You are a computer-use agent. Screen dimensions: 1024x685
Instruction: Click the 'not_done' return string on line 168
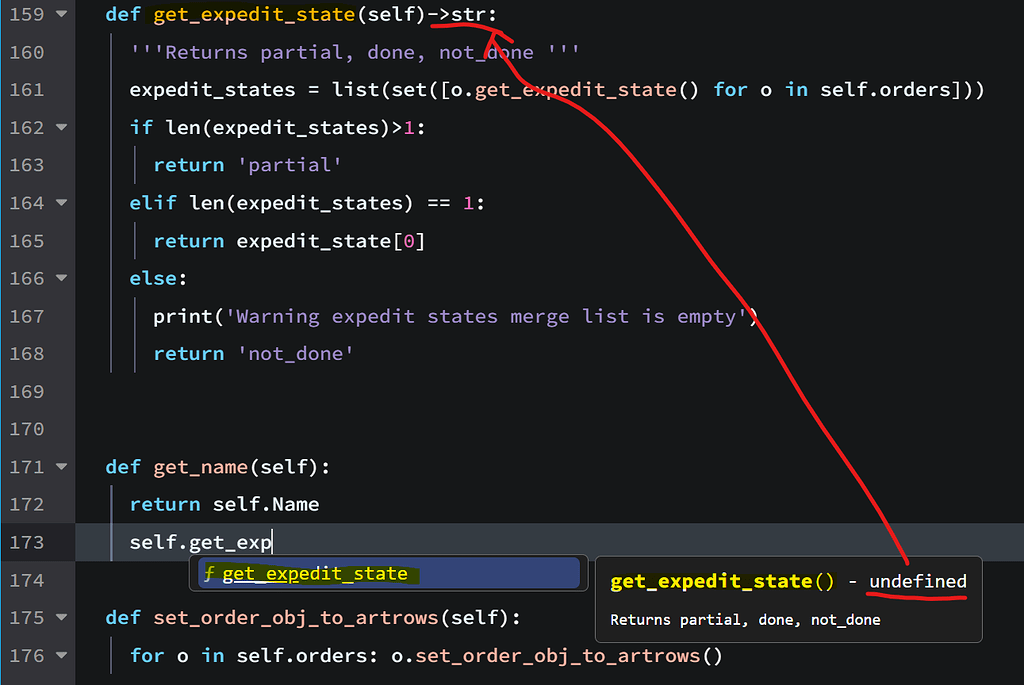[x=295, y=353]
